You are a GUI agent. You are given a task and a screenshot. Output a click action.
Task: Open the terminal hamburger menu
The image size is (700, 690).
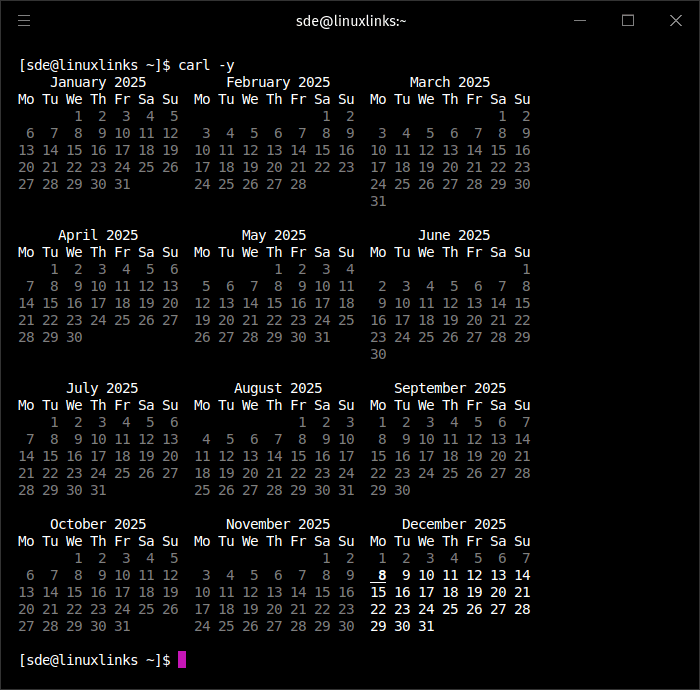point(24,20)
